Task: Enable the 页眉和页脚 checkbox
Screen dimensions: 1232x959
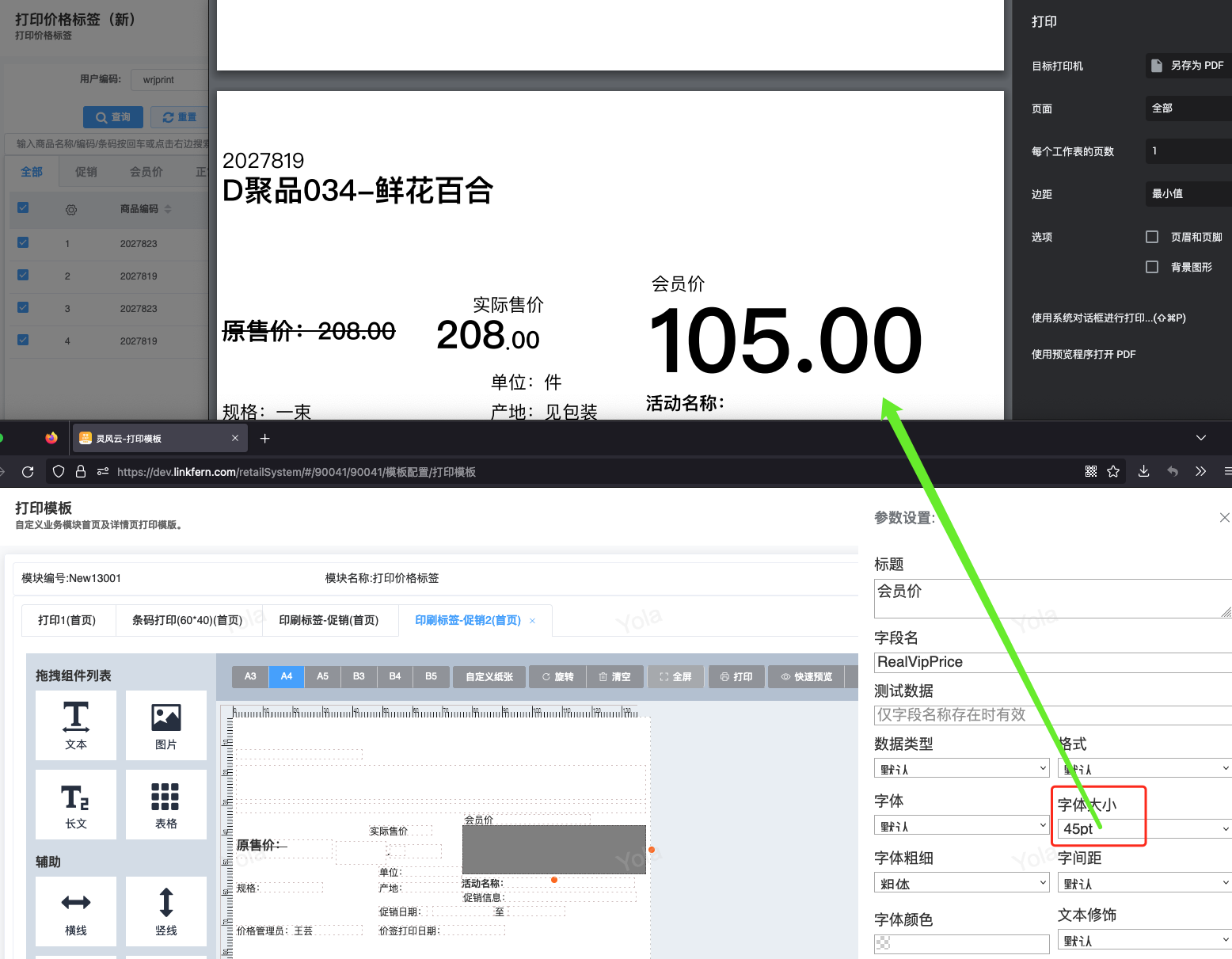Action: coord(1152,237)
